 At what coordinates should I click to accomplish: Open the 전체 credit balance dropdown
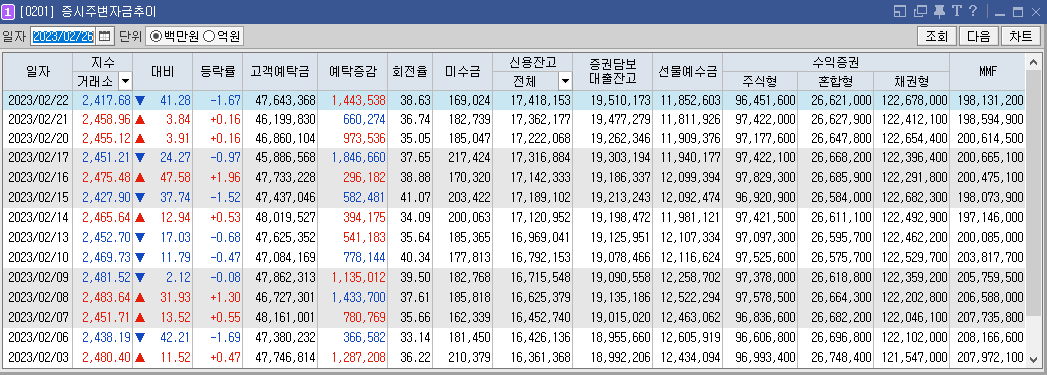click(x=565, y=81)
